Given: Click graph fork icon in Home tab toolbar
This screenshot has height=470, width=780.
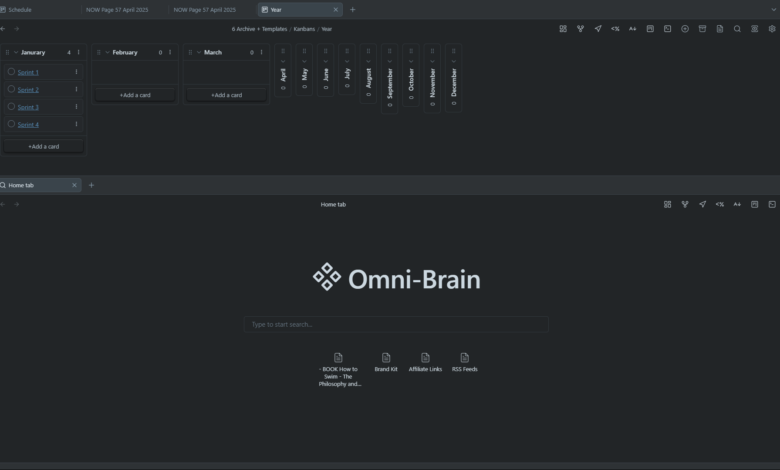Looking at the screenshot, I should 685,204.
